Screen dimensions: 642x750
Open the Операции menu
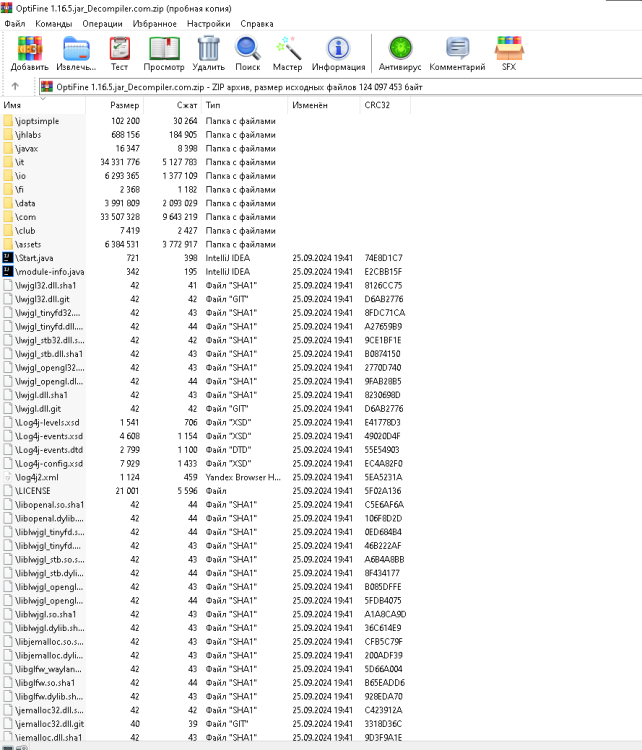click(x=102, y=23)
